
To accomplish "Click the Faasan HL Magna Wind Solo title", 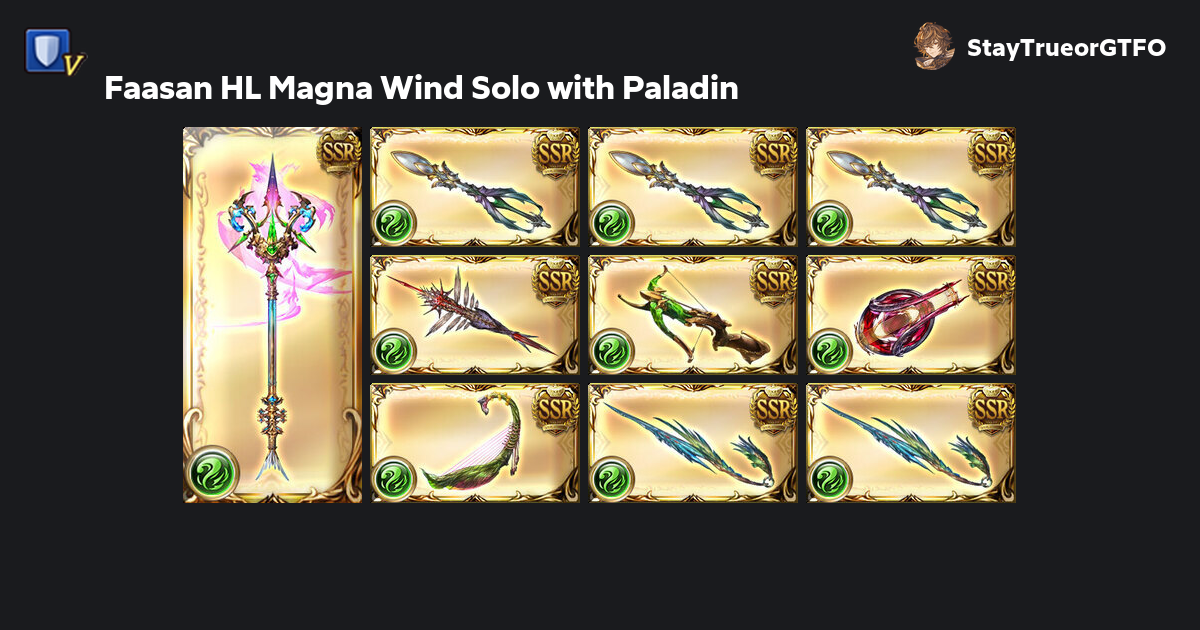I will point(421,89).
